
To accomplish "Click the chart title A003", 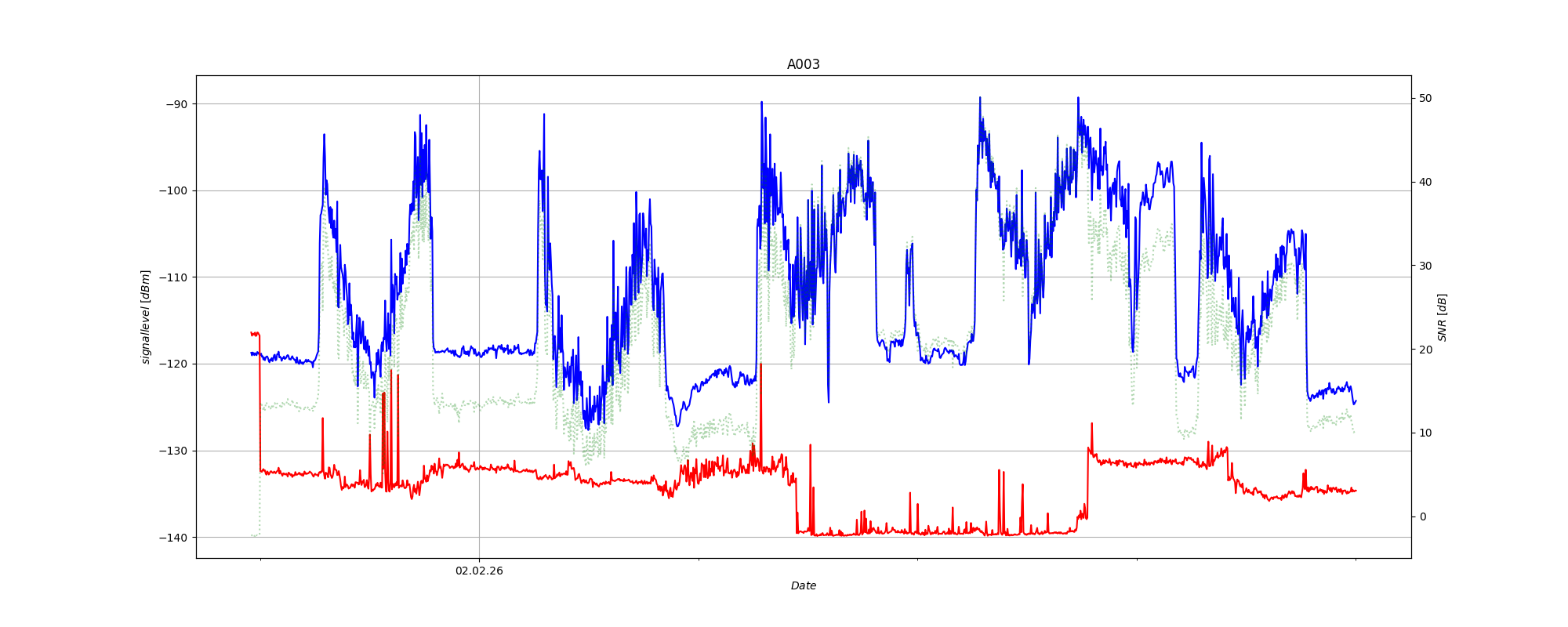I will [x=803, y=64].
